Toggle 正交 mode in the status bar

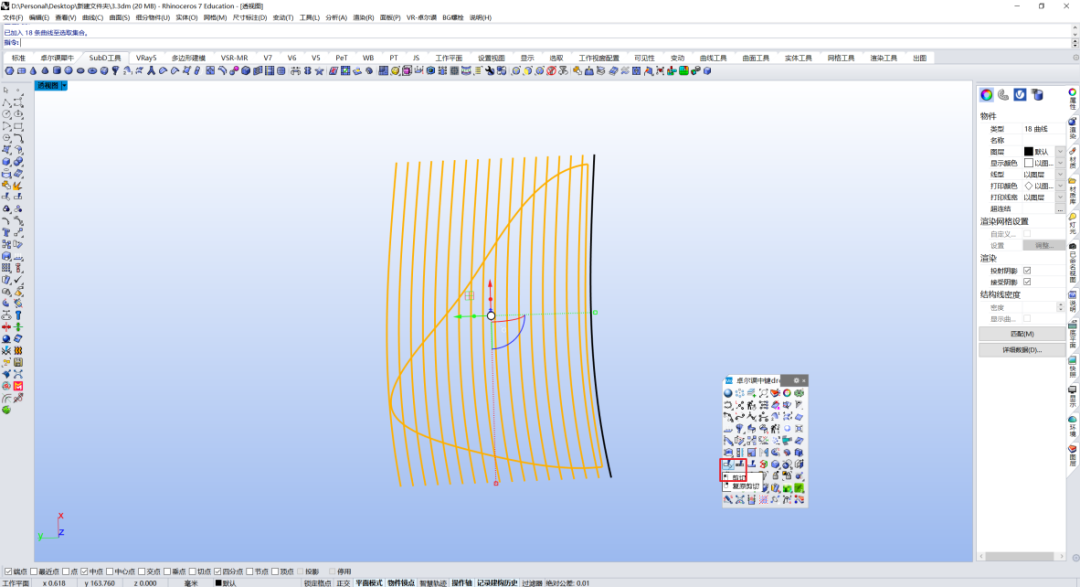click(x=343, y=583)
